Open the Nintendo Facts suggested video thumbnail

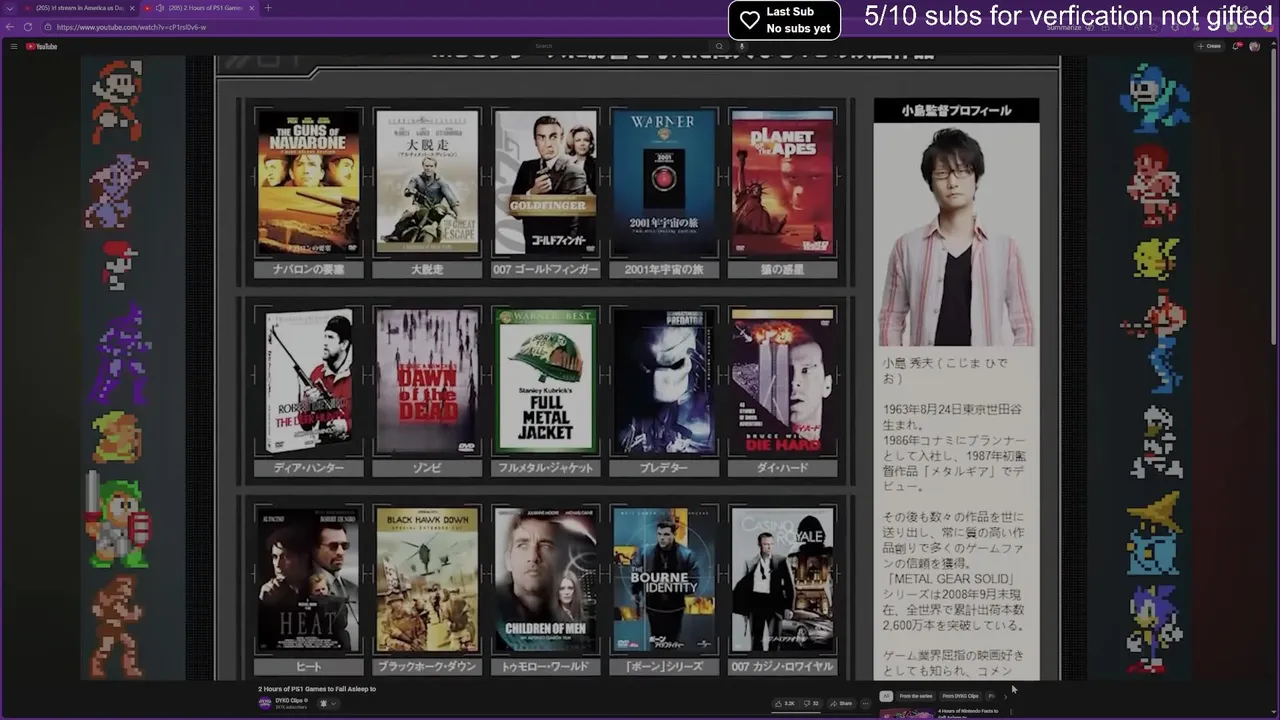(x=907, y=714)
